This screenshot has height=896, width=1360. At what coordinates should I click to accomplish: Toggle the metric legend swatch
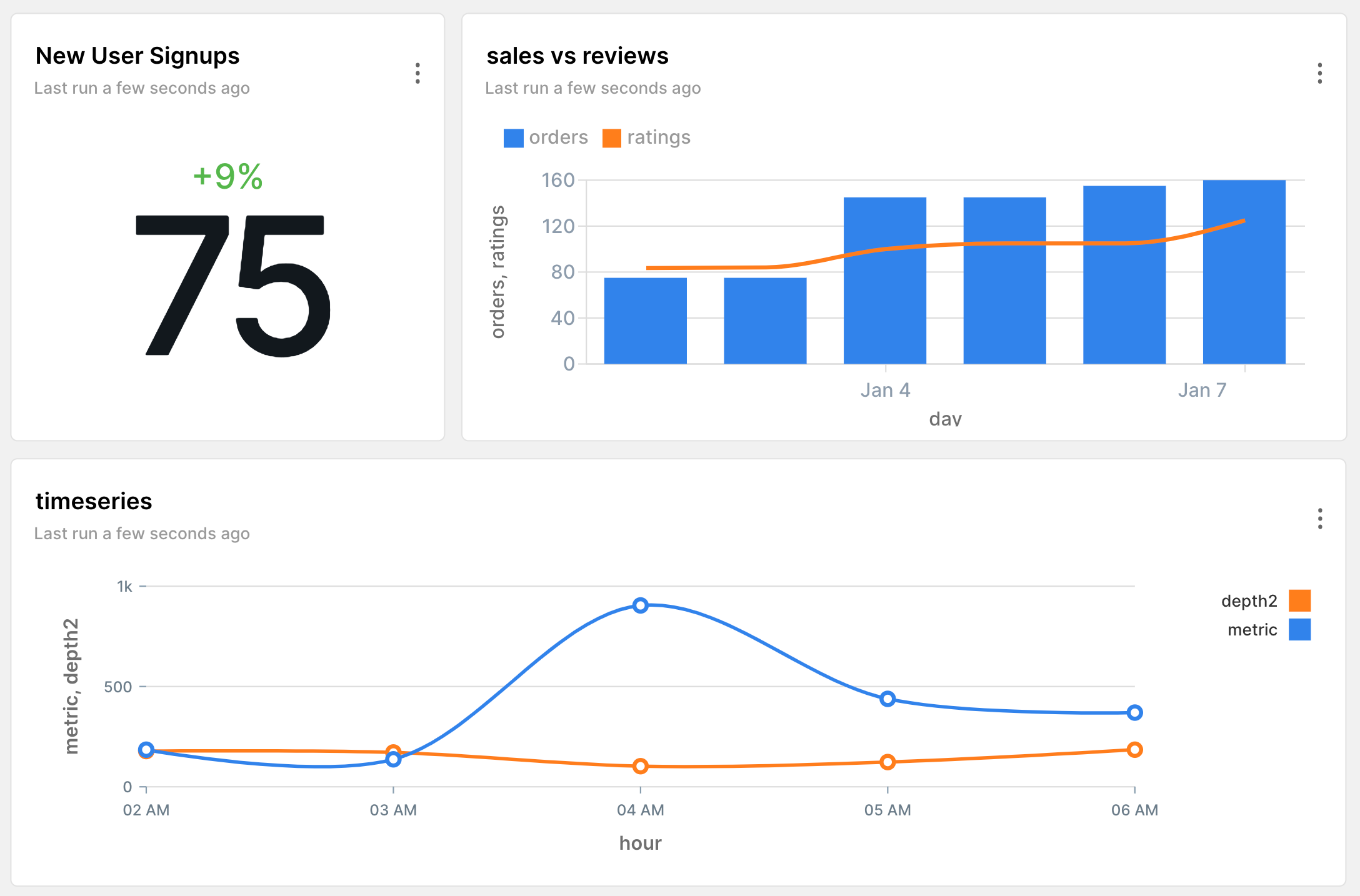click(1299, 629)
